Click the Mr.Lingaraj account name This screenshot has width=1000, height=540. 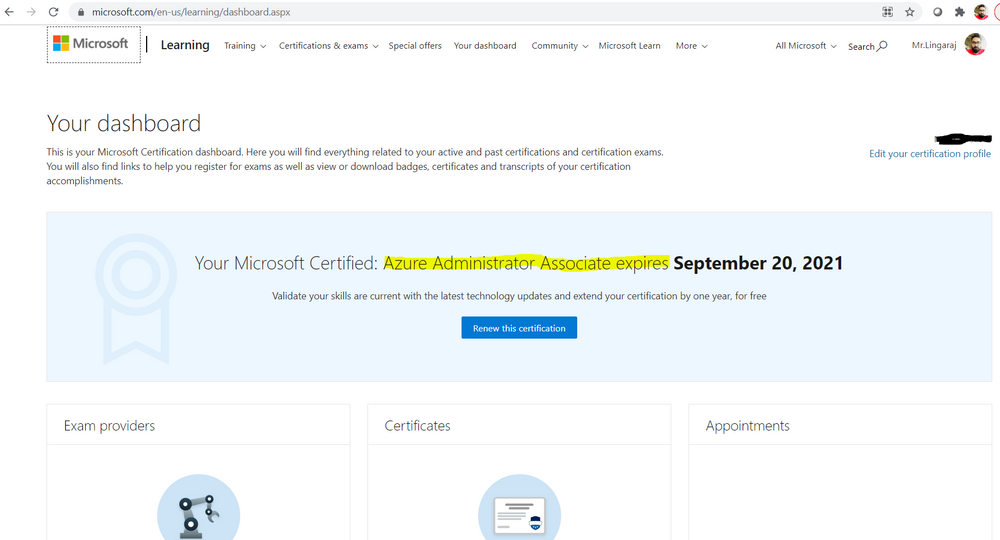934,45
